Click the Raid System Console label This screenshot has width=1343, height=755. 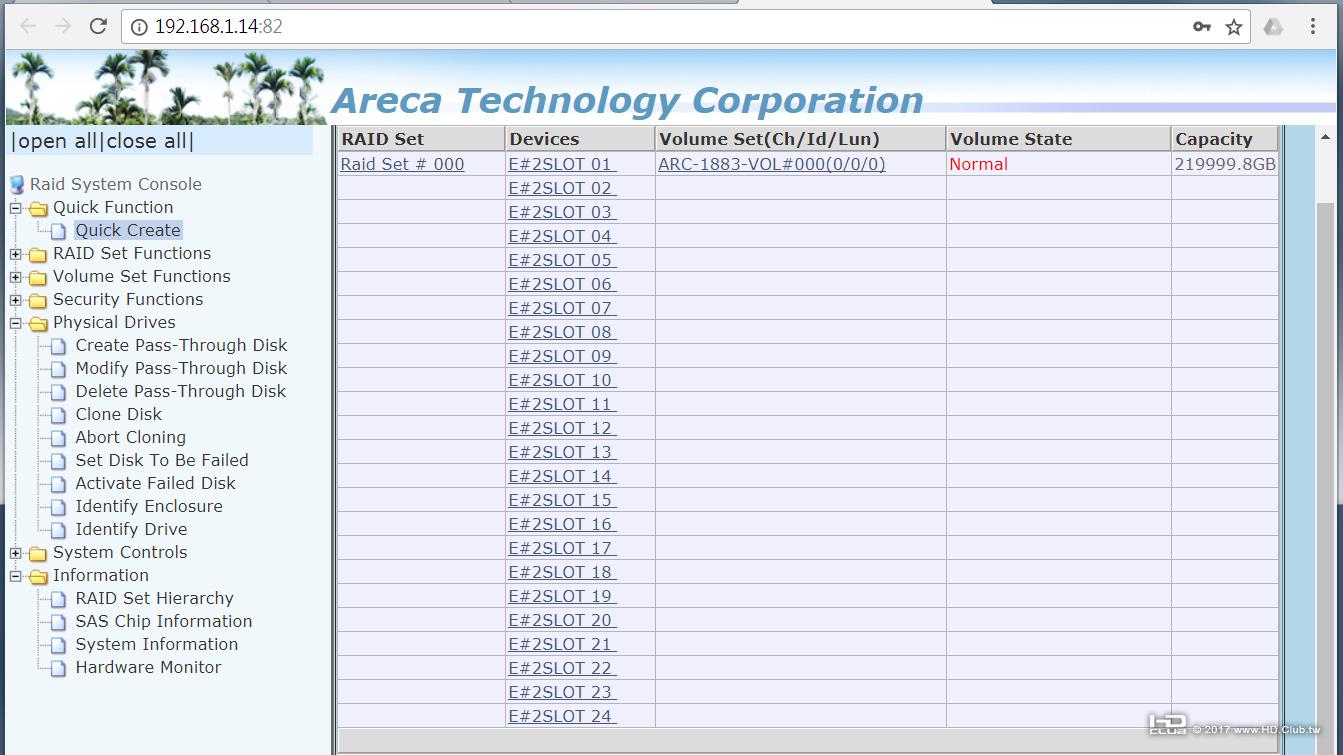point(116,184)
